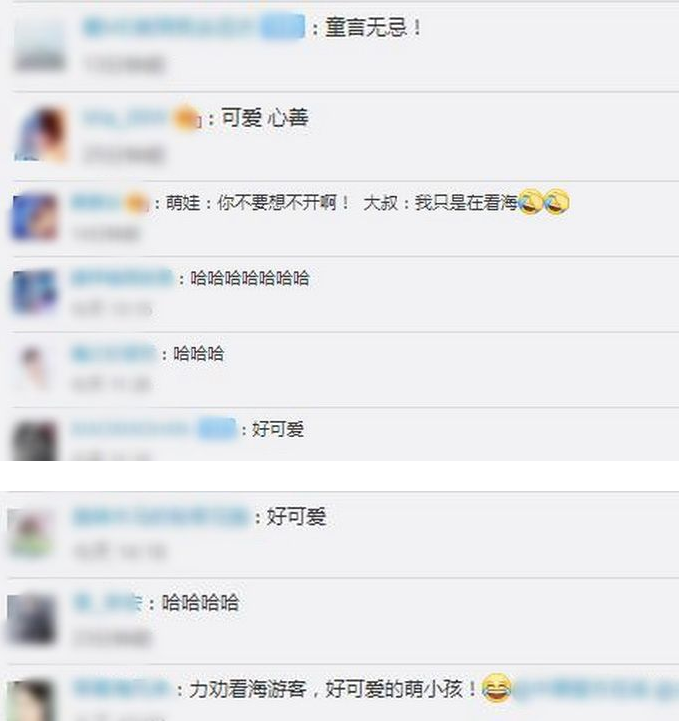Click laughing emoji after 好可爱的萌小孩
The width and height of the screenshot is (681, 721).
[x=497, y=687]
